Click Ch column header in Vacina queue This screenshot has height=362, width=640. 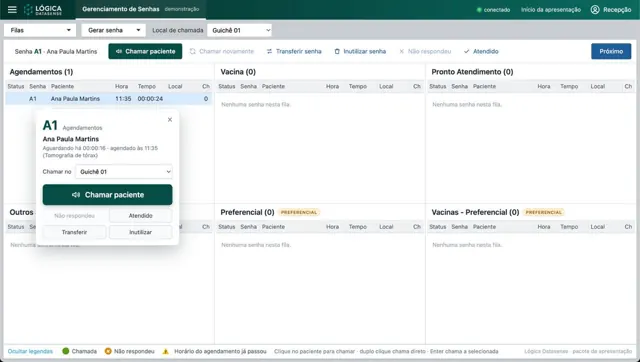pos(417,87)
